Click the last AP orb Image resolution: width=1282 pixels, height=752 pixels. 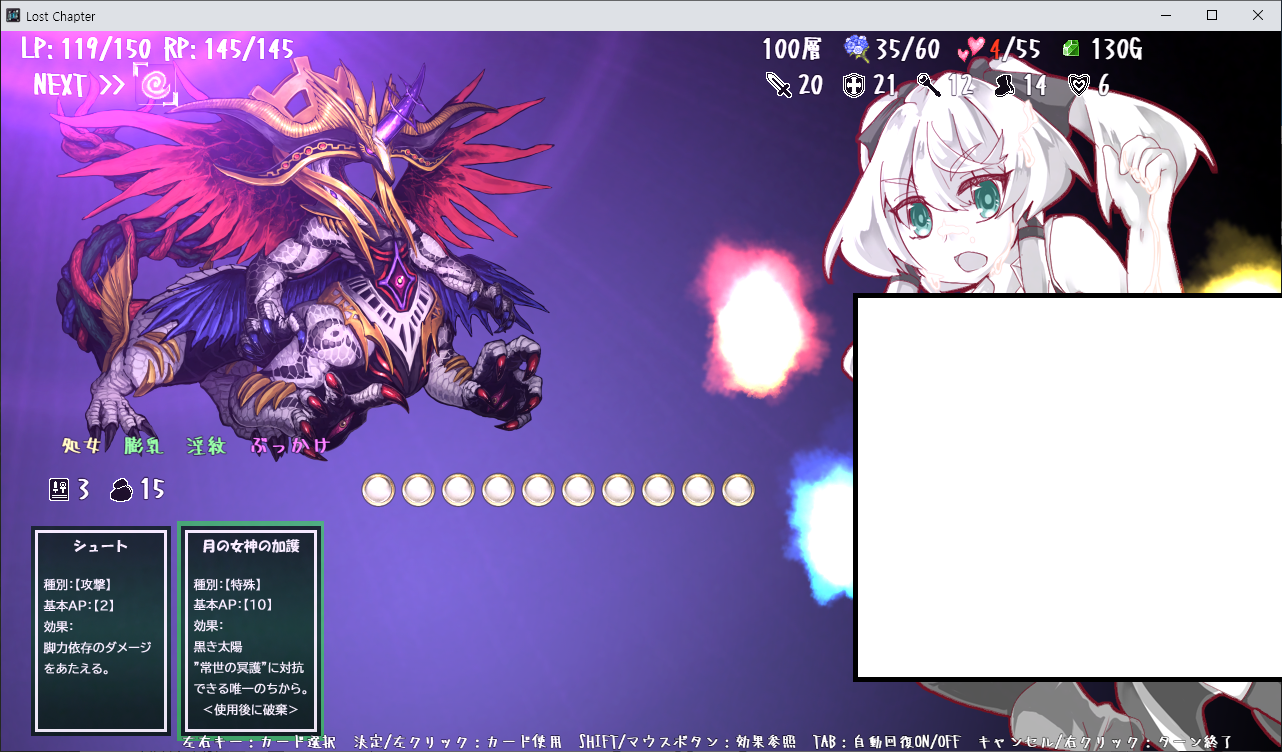(738, 490)
